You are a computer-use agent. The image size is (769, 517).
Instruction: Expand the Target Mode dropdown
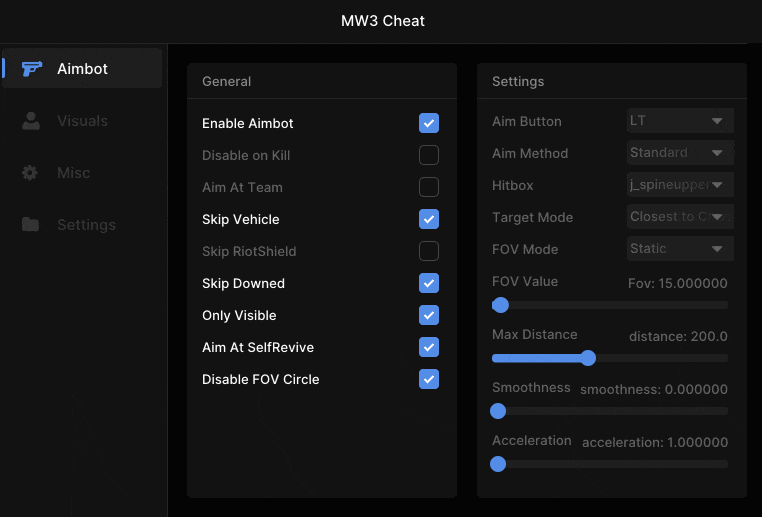(x=680, y=216)
